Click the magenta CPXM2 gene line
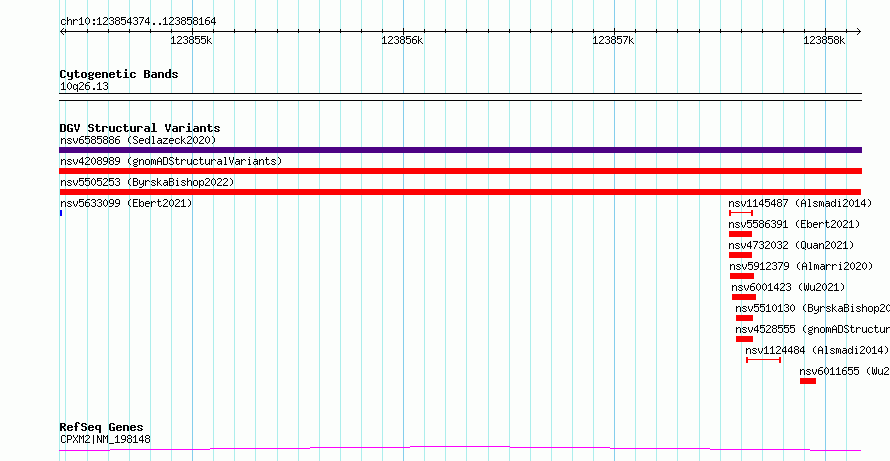 pyautogui.click(x=460, y=449)
